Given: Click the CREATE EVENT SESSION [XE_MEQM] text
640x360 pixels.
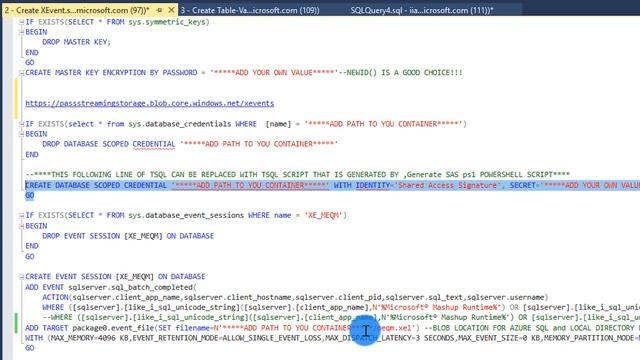Looking at the screenshot, I should point(89,276).
